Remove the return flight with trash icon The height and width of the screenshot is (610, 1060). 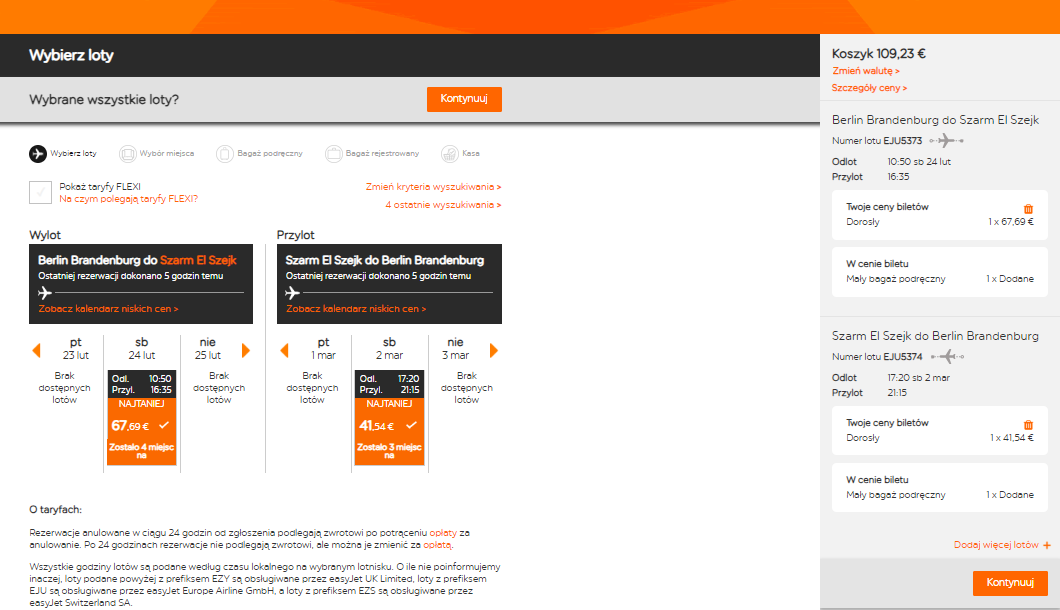pos(1028,425)
